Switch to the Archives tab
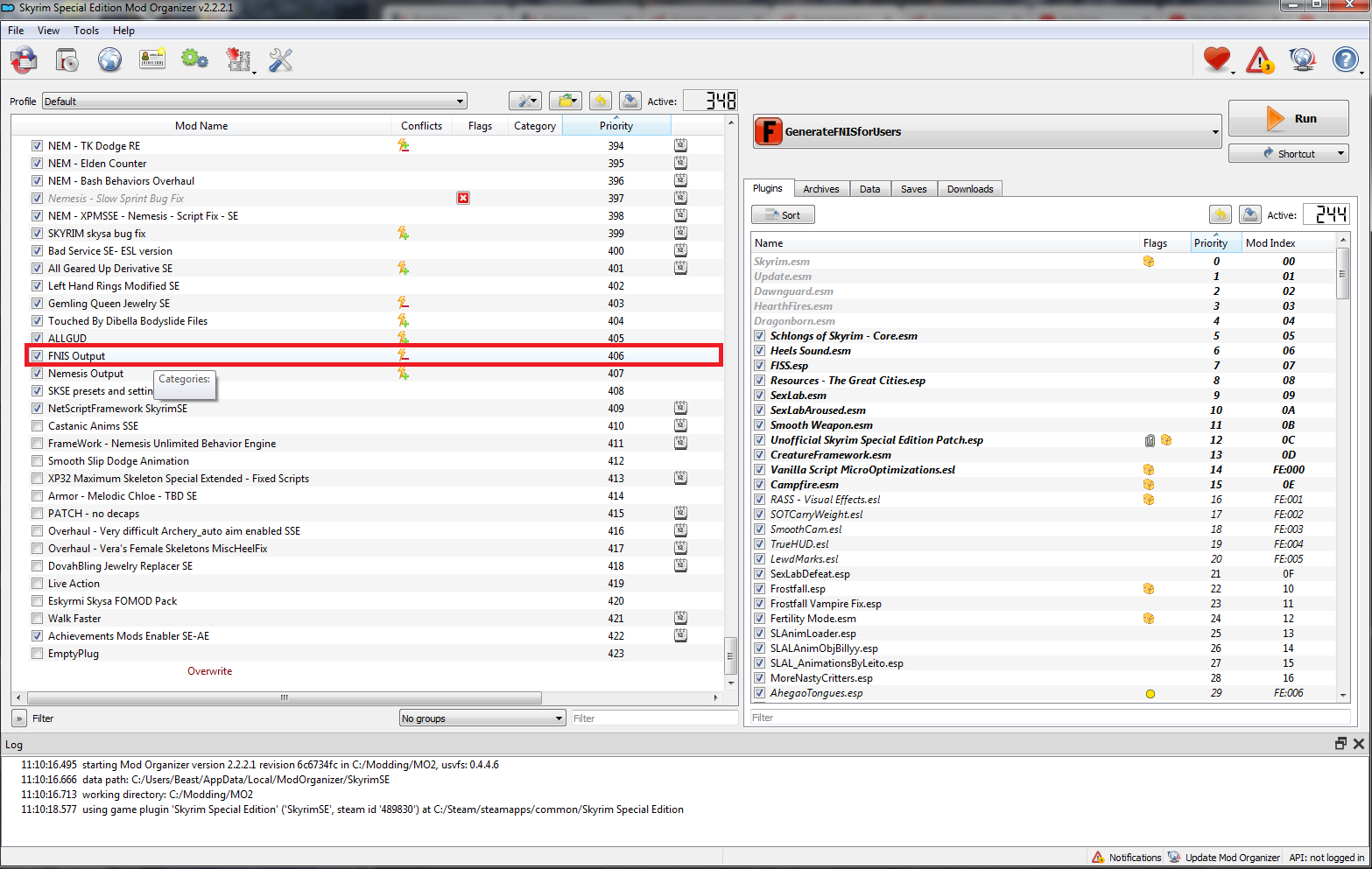The width and height of the screenshot is (1372, 869). pos(821,189)
